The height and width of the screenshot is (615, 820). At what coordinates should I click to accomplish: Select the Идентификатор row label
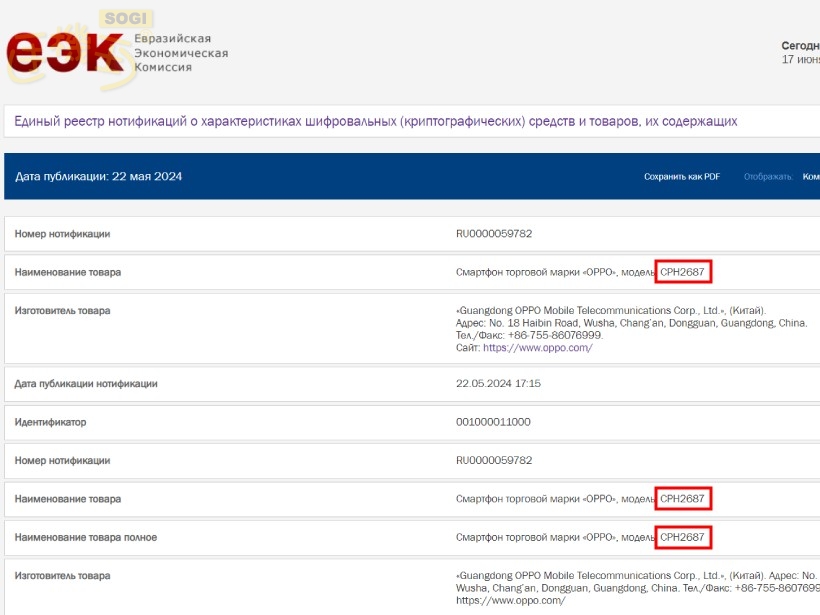(x=50, y=422)
